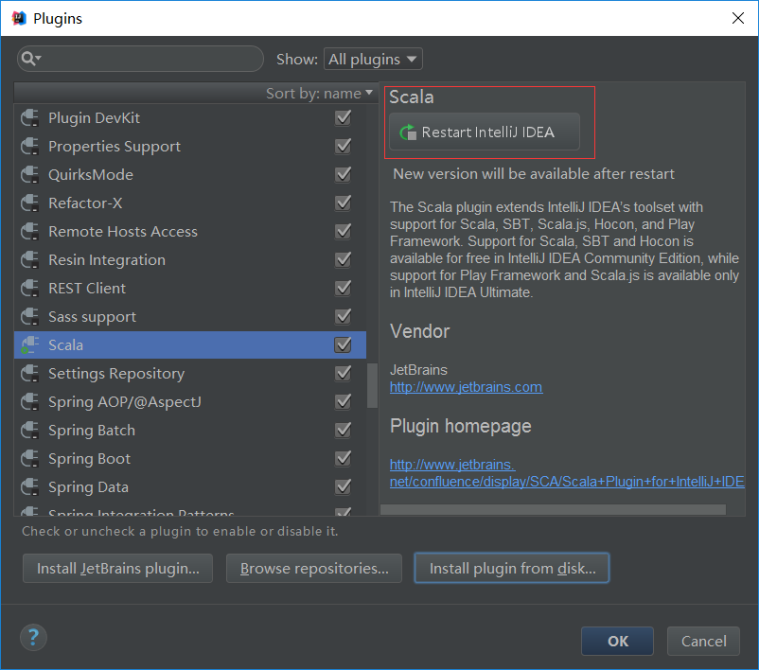Click the plugin list vertical scrollbar
This screenshot has height=671, width=760.
373,384
